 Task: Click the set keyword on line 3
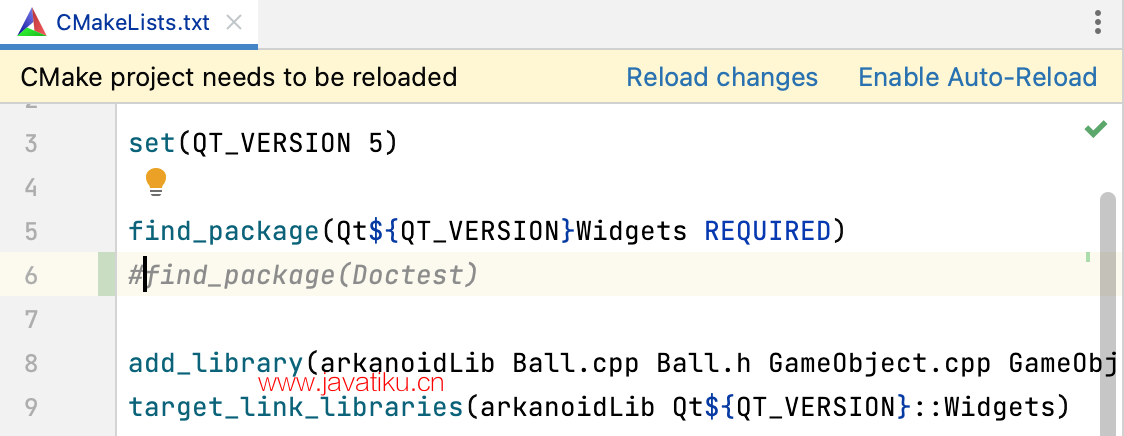point(151,143)
